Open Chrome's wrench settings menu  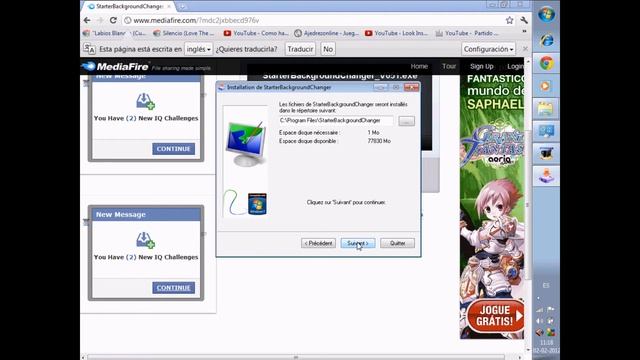click(524, 20)
